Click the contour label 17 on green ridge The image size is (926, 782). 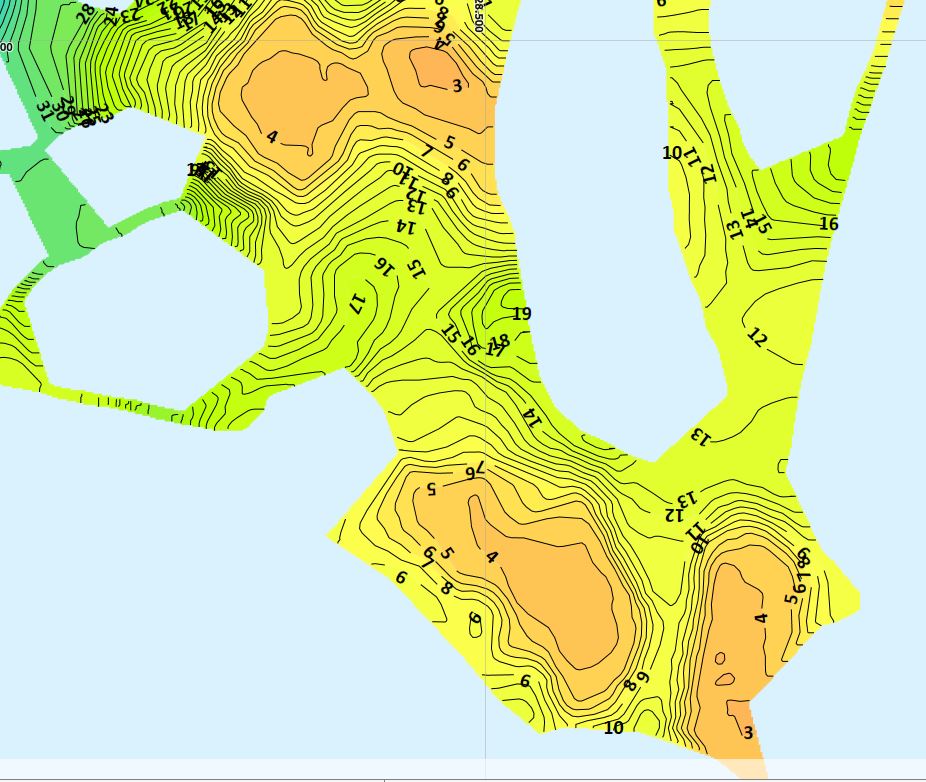357,301
